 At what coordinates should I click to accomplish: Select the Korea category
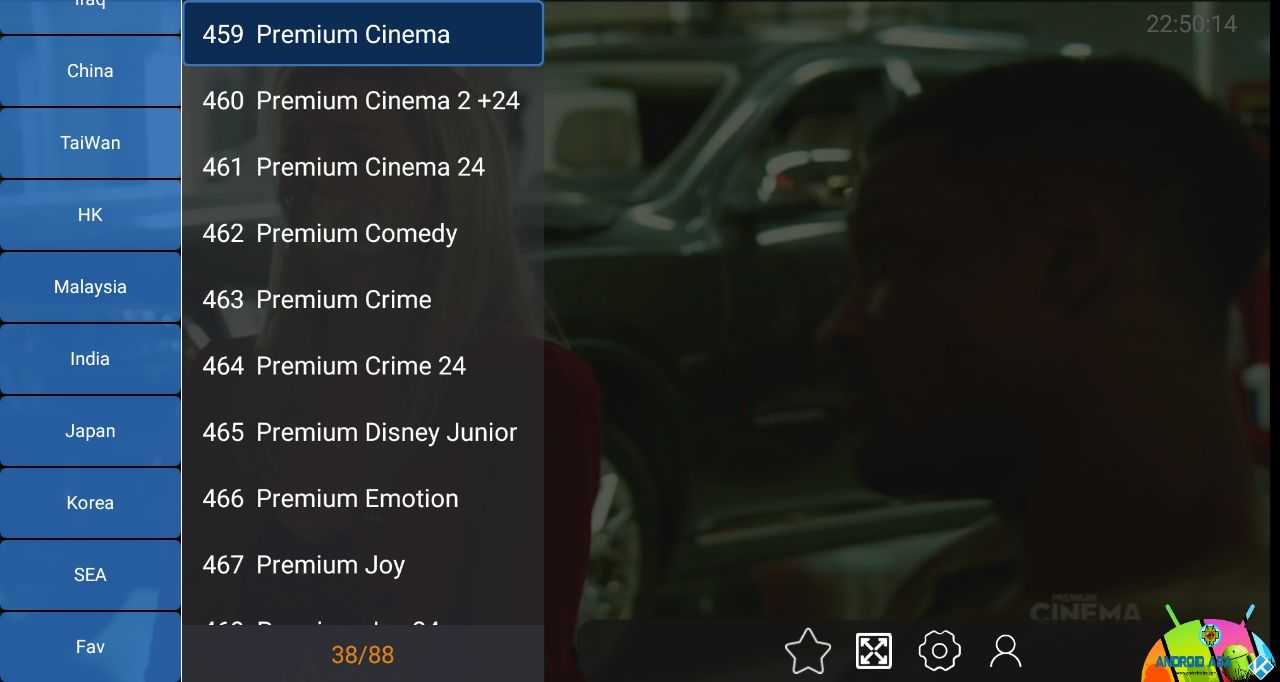(90, 503)
